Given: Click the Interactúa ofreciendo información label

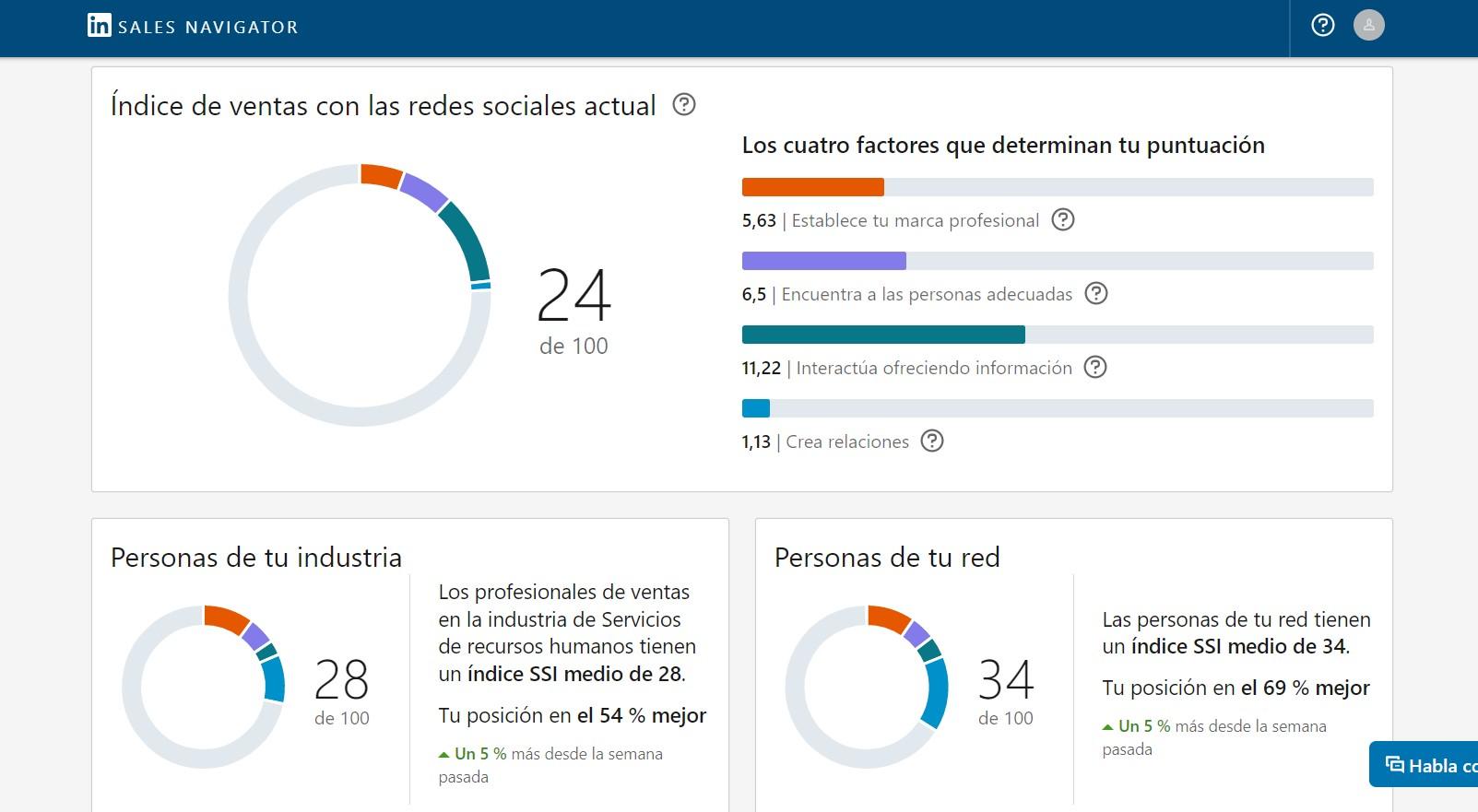Looking at the screenshot, I should [x=934, y=368].
